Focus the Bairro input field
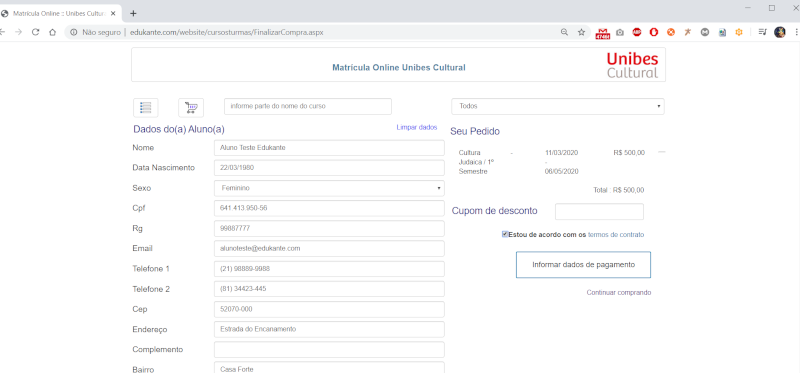This screenshot has height=373, width=800. 329,368
